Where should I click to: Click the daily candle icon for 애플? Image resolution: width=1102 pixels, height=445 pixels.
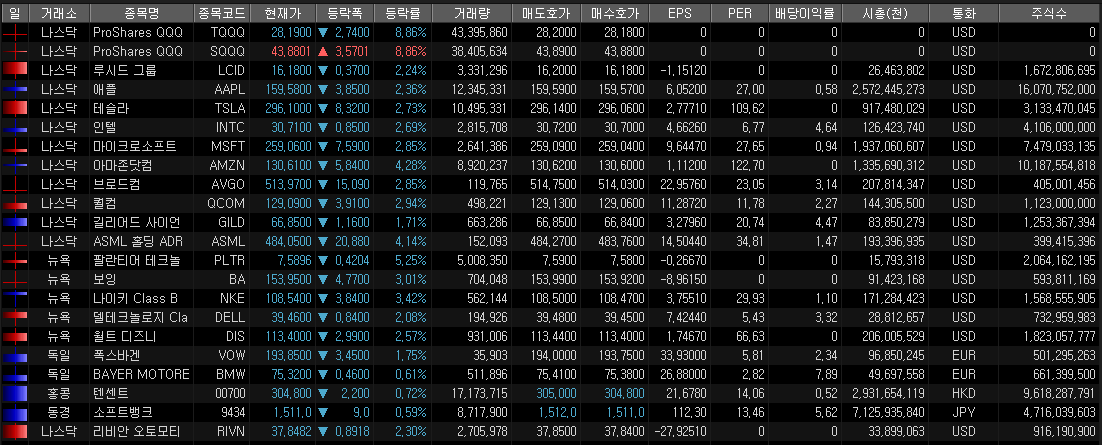click(x=14, y=89)
